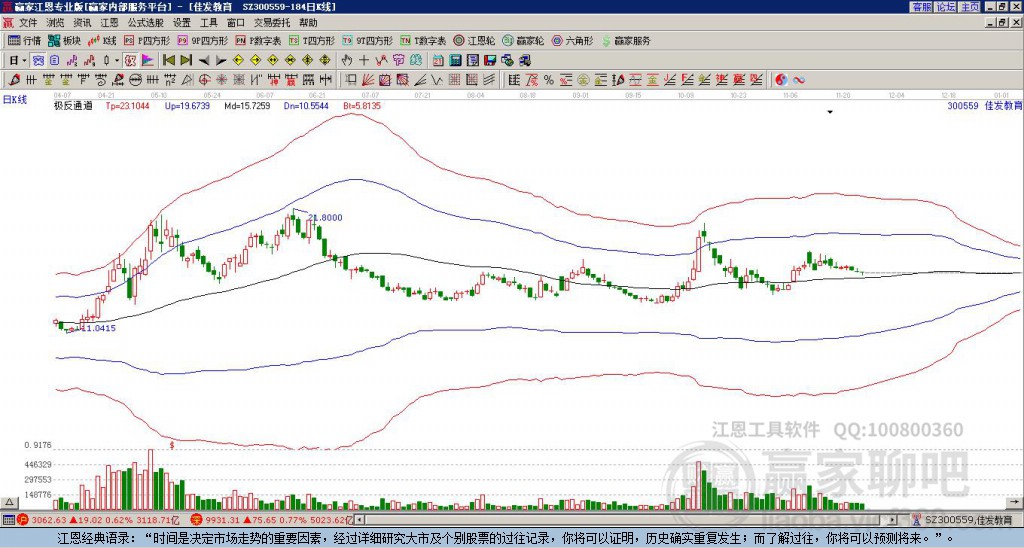Open the calculator icon in toolbar
The width and height of the screenshot is (1024, 548).
[455, 61]
